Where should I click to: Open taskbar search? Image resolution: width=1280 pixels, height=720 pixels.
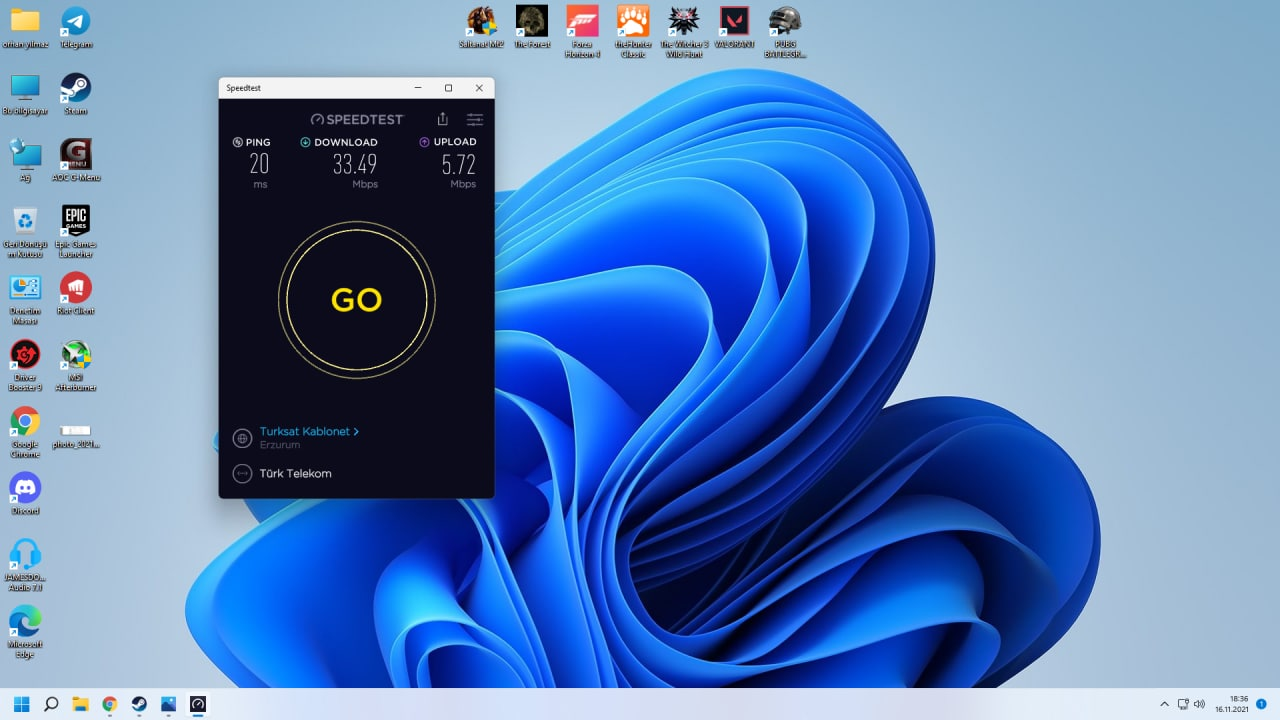[51, 704]
